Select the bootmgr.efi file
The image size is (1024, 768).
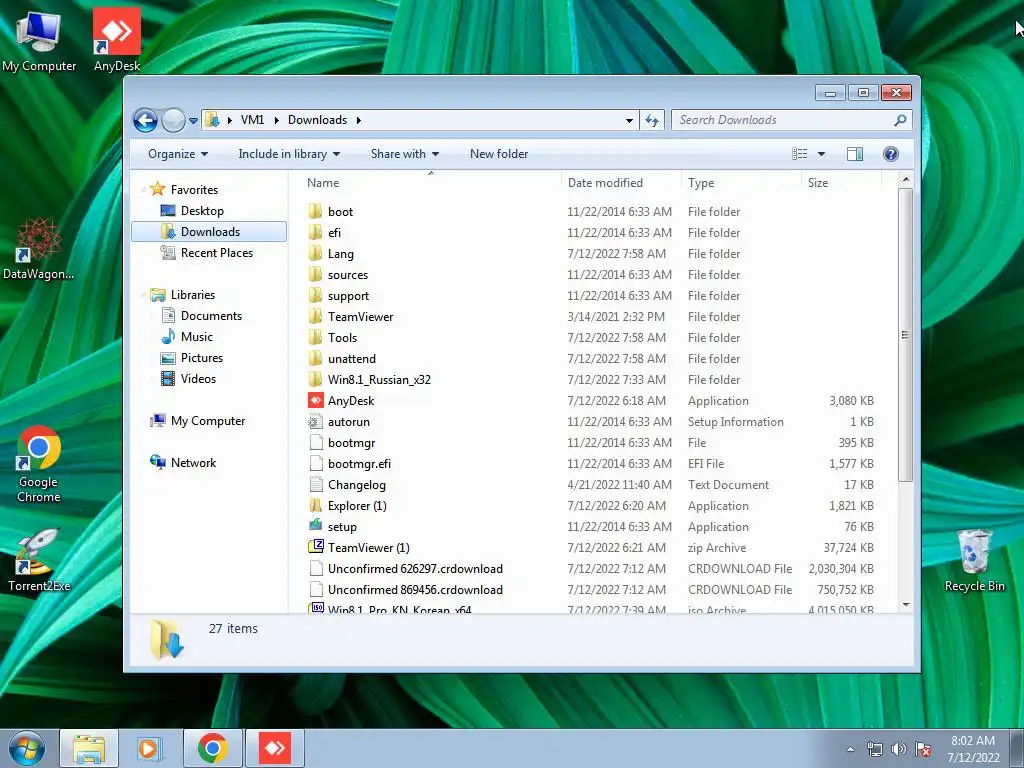pyautogui.click(x=359, y=464)
